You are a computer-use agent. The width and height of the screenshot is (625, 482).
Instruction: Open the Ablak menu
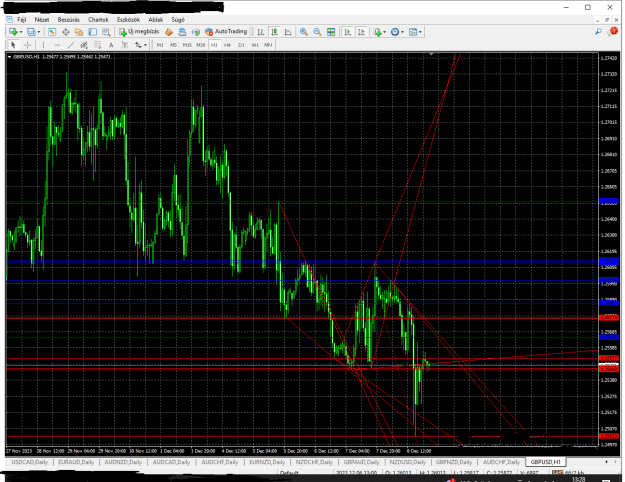click(155, 20)
